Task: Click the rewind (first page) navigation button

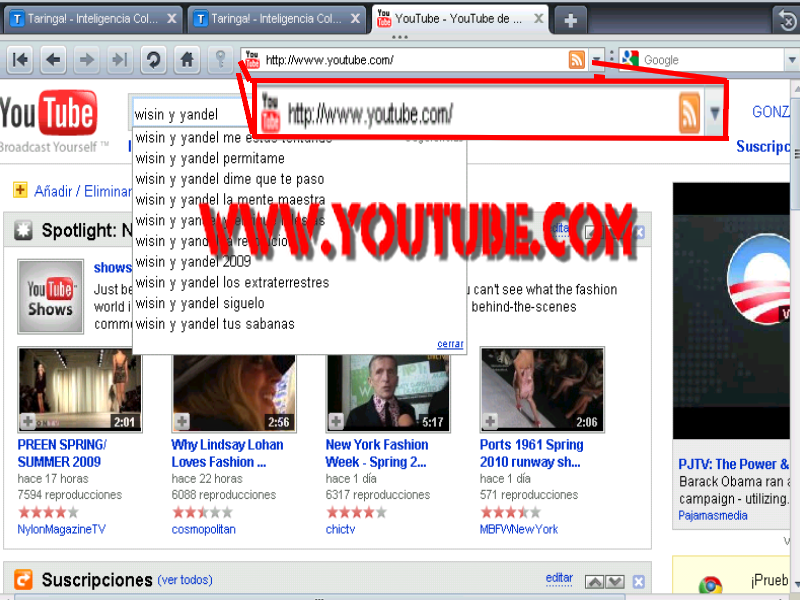Action: click(x=20, y=60)
